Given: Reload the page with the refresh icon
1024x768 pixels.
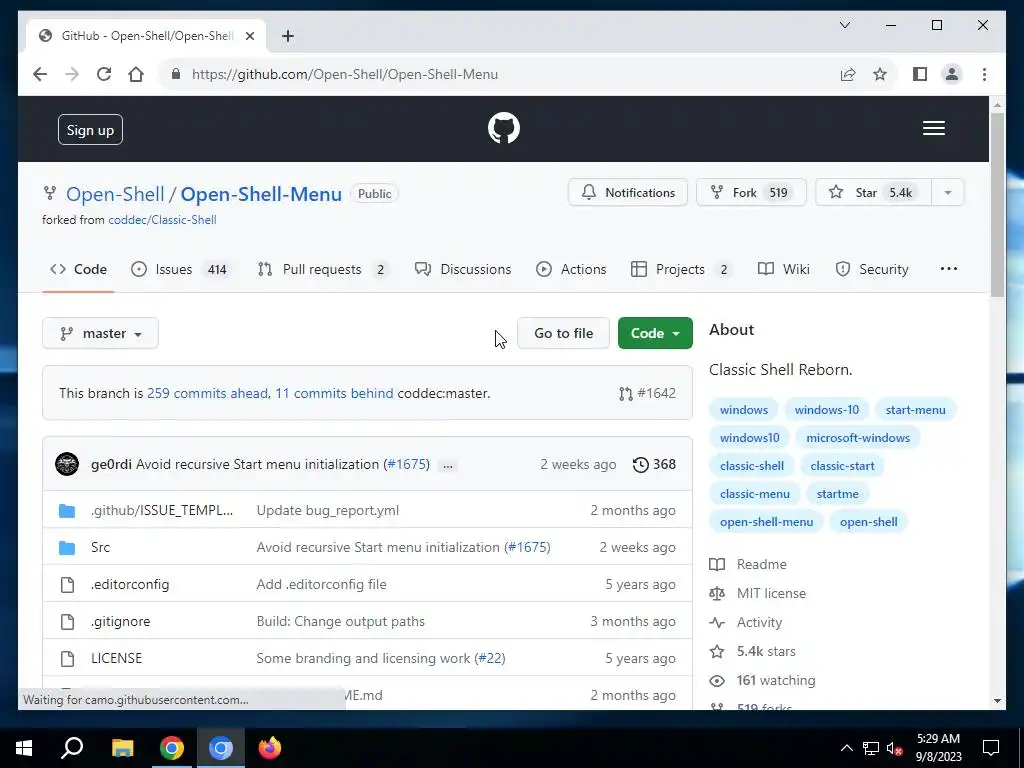Looking at the screenshot, I should pos(104,74).
